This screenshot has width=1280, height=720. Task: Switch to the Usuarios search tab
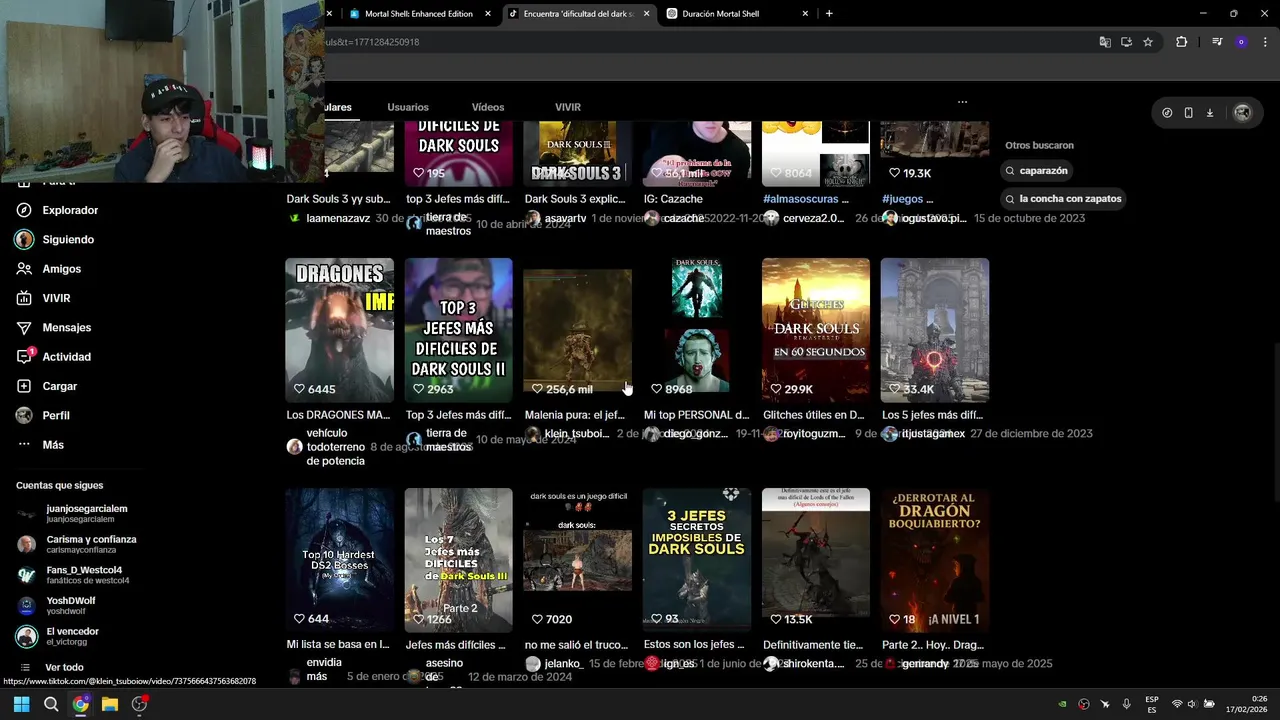pos(408,107)
